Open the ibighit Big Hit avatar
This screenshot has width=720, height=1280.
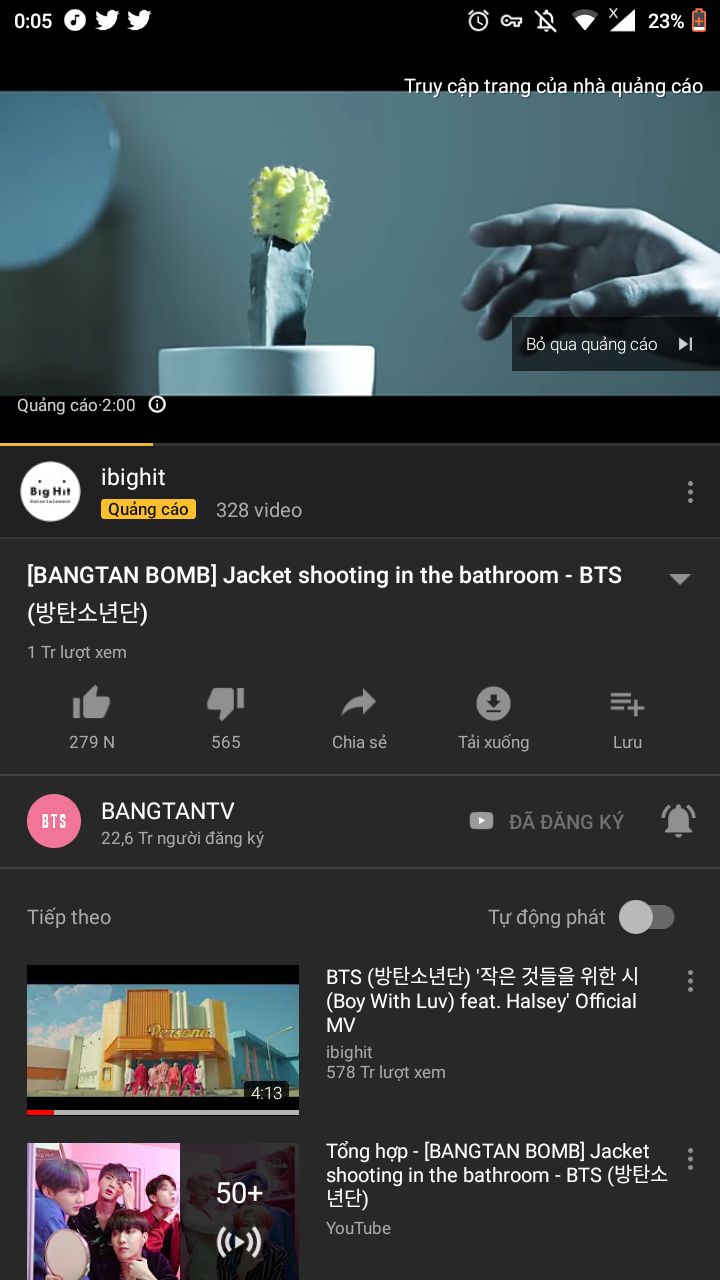[x=50, y=491]
